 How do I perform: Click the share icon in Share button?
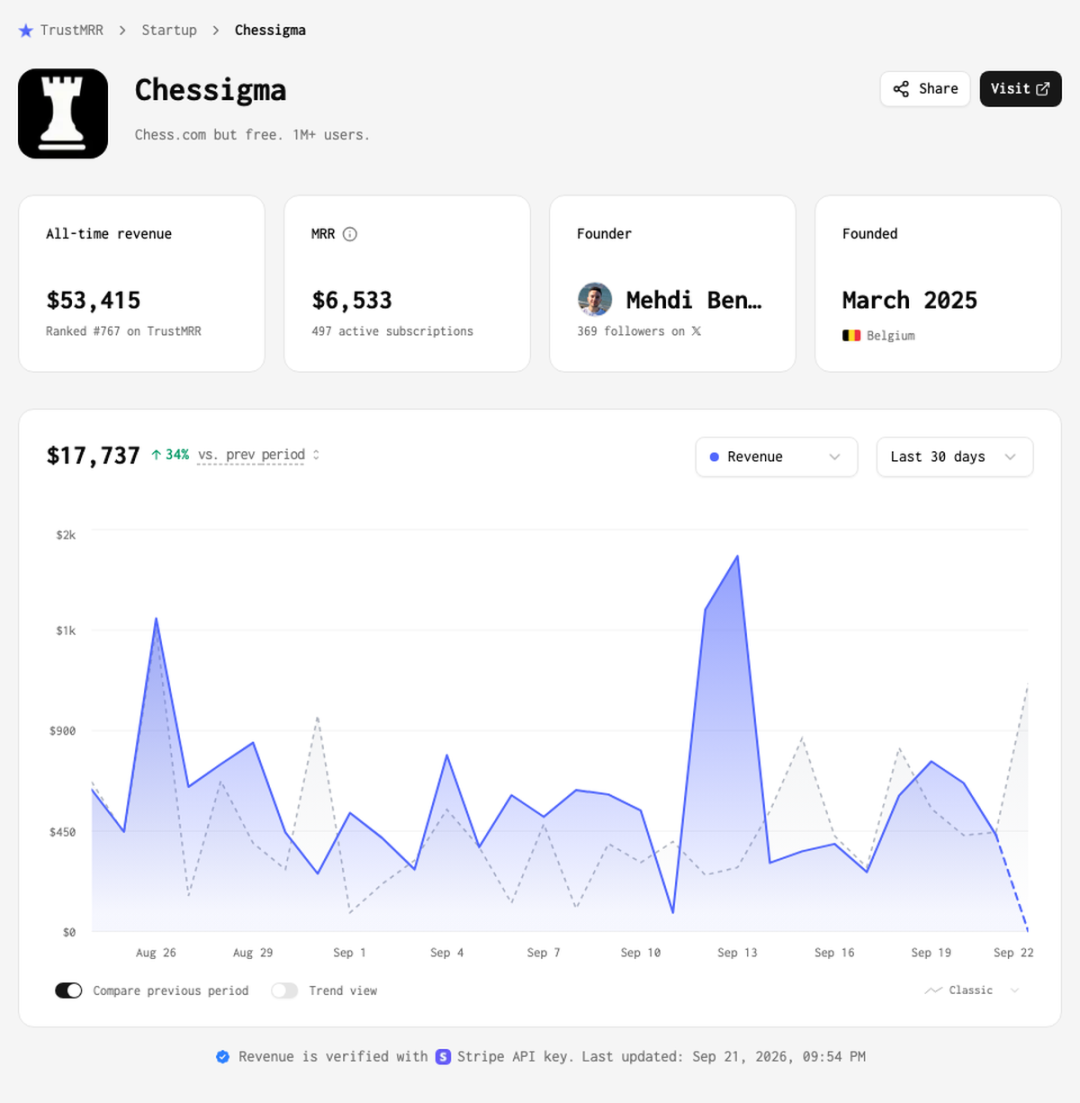(901, 89)
